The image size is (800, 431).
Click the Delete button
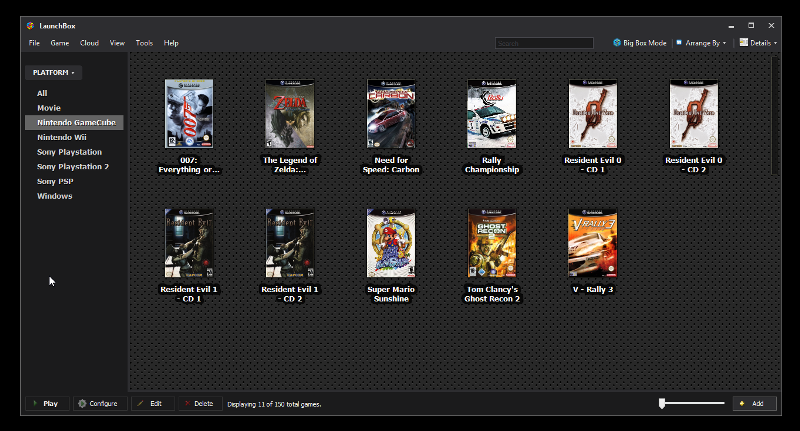(x=200, y=403)
